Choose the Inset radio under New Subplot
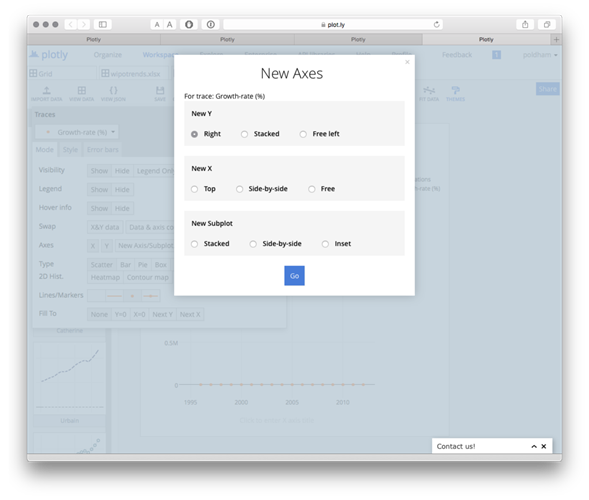Viewport: 589px width, 500px height. pyautogui.click(x=325, y=244)
